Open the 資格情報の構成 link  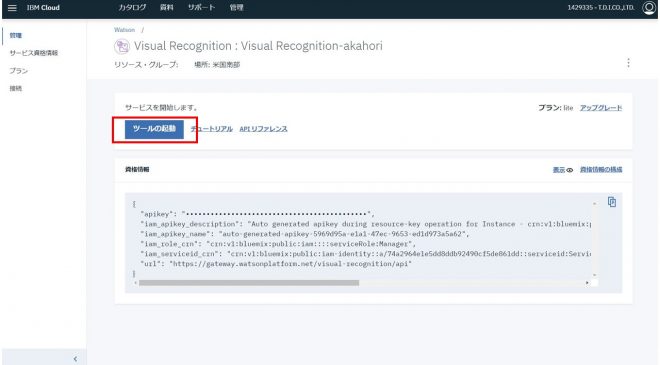[x=601, y=170]
